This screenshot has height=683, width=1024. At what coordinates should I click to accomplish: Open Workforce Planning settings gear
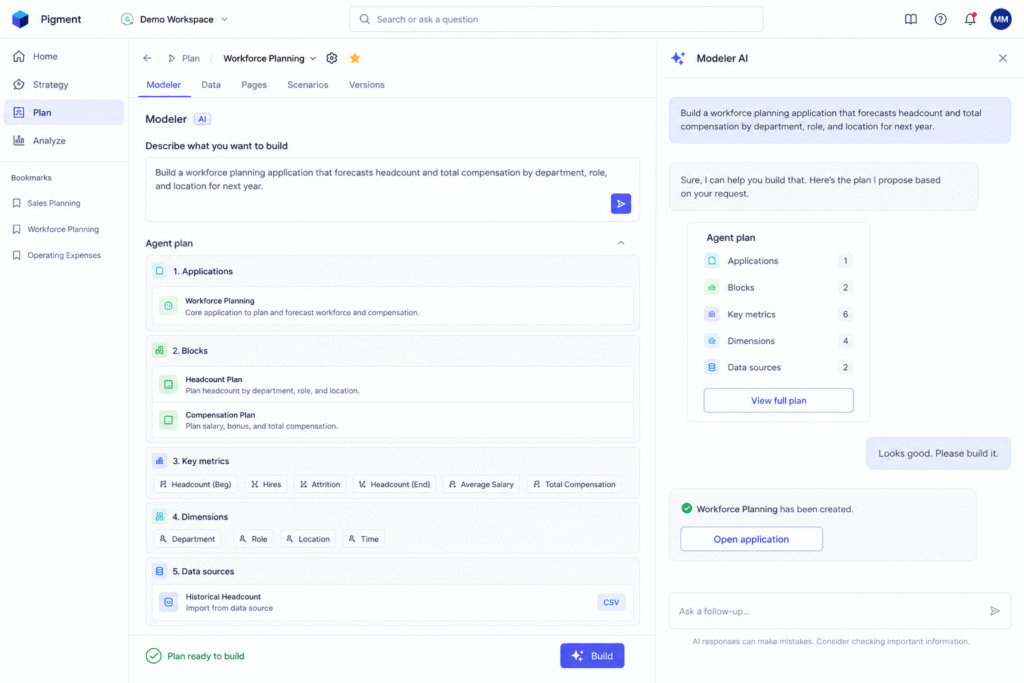[x=332, y=58]
